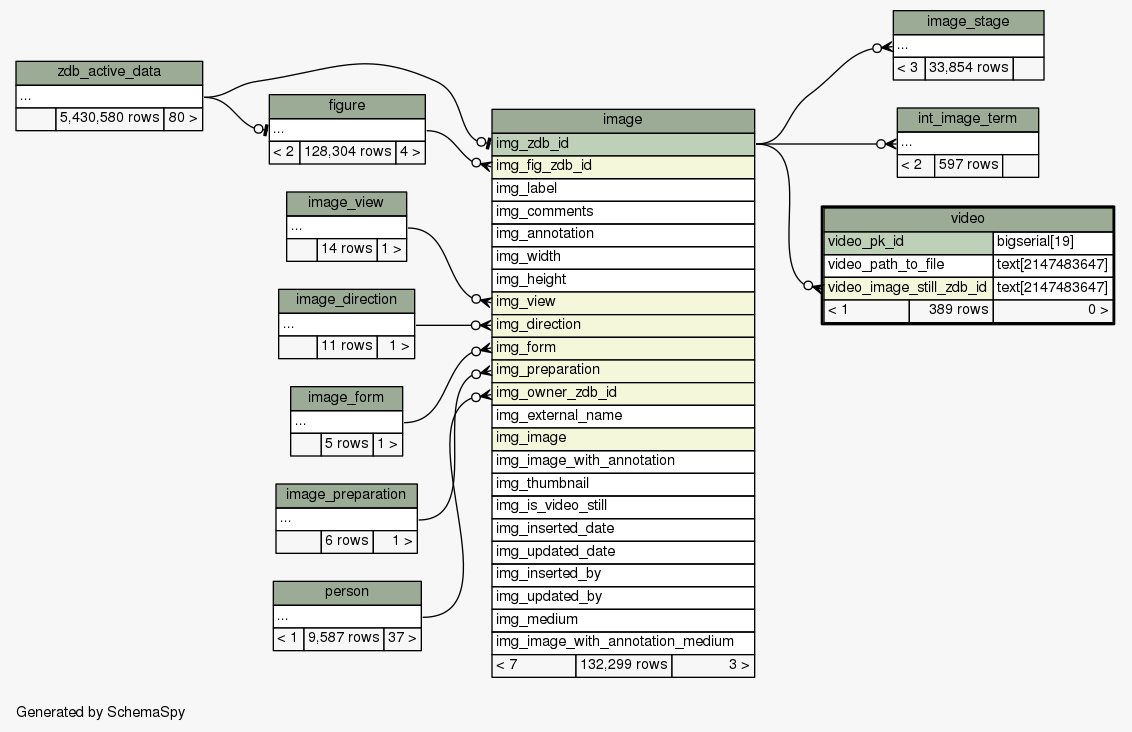
Task: Click the image table header
Action: point(622,120)
